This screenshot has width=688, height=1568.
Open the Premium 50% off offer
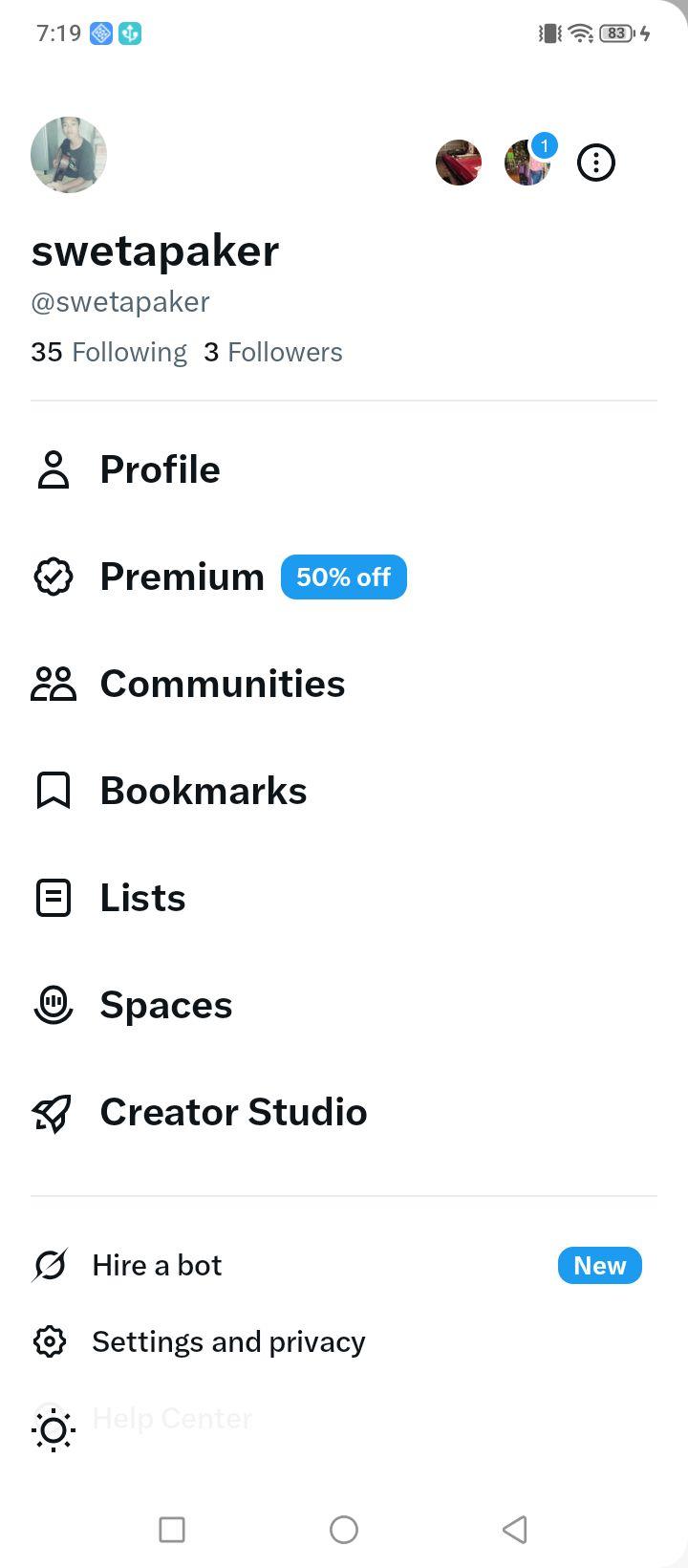pyautogui.click(x=344, y=577)
